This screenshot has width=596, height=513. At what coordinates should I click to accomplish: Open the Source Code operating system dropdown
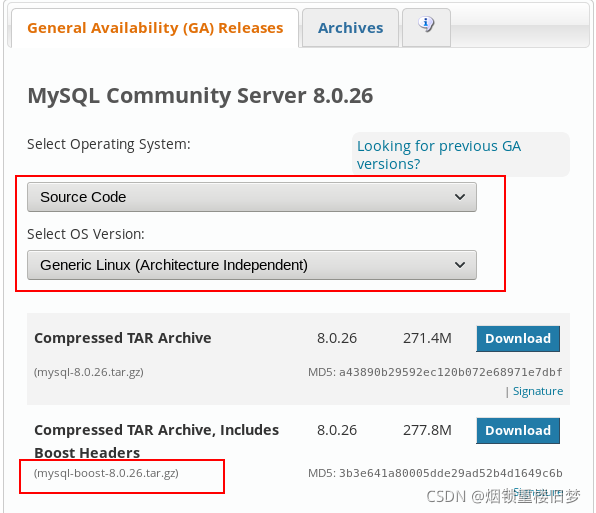[252, 197]
